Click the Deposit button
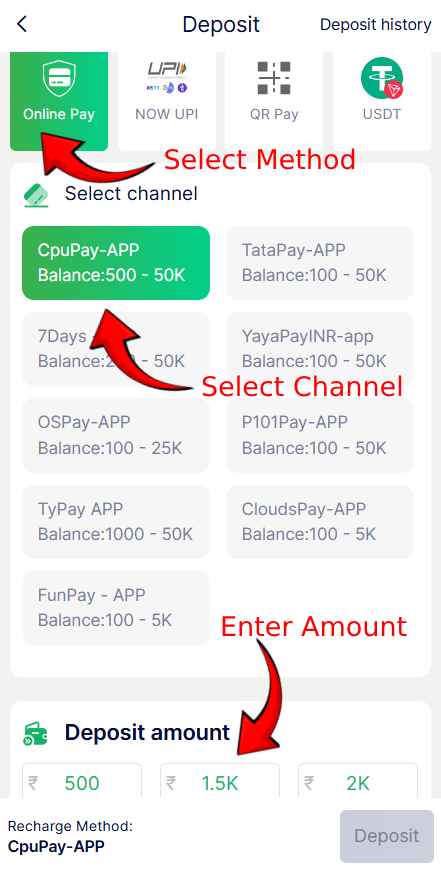Image resolution: width=441 pixels, height=871 pixels. click(x=387, y=836)
